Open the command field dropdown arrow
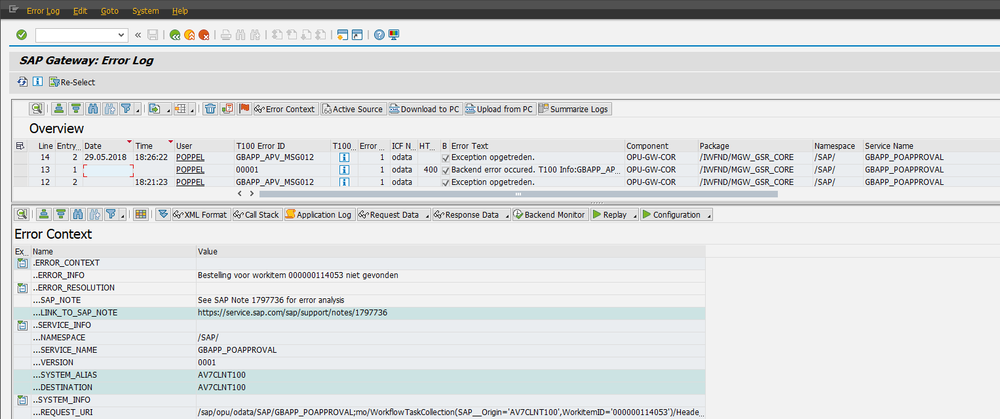This screenshot has width=1000, height=419. click(122, 35)
